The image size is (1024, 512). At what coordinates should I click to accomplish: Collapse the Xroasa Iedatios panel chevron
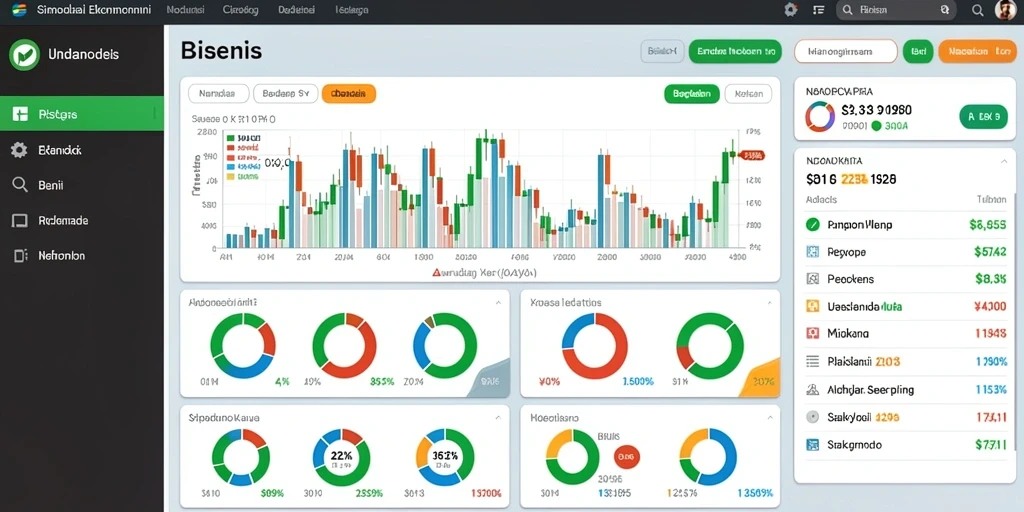(x=769, y=303)
